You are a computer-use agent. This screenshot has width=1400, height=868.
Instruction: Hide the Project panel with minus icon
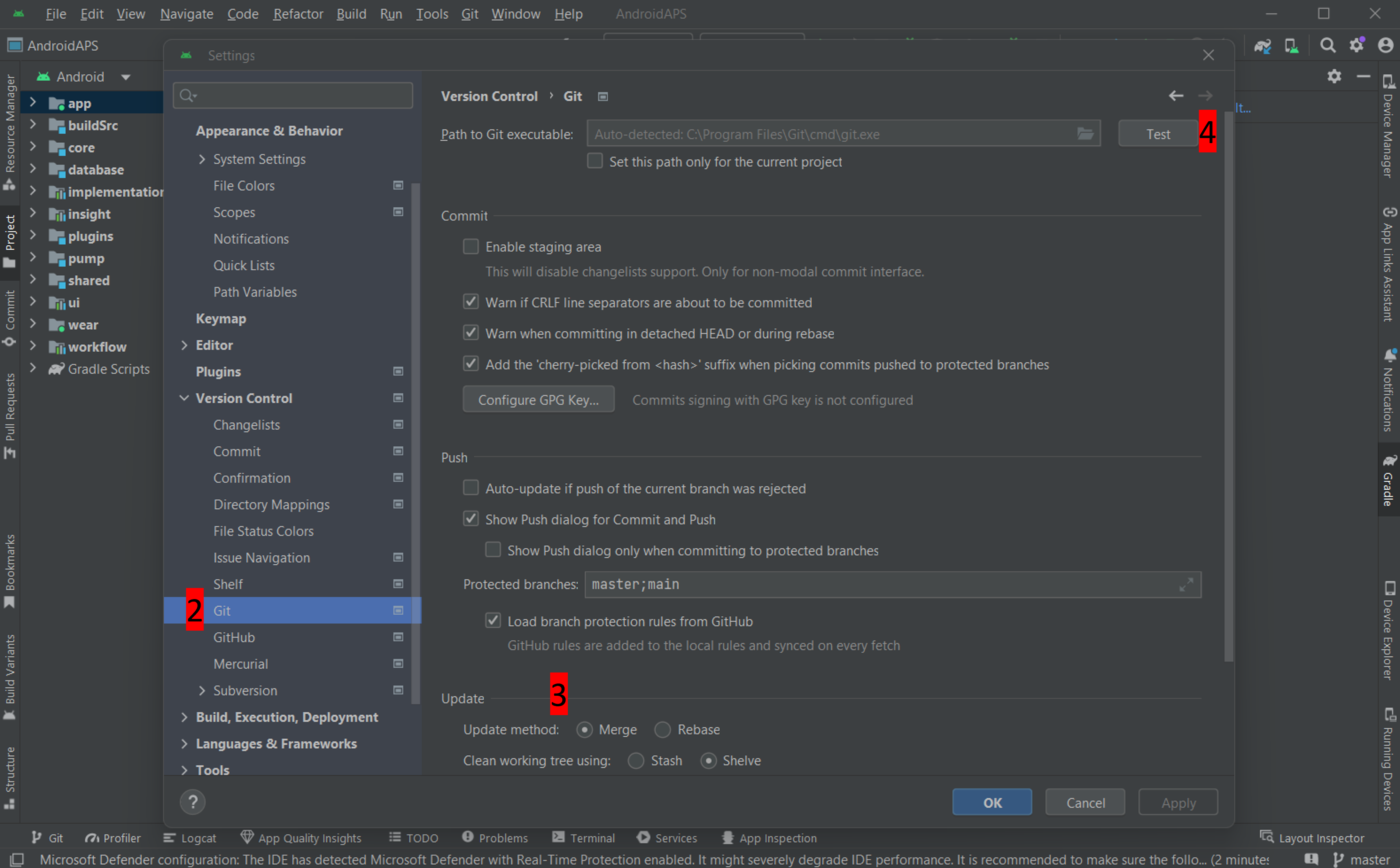[x=1363, y=76]
